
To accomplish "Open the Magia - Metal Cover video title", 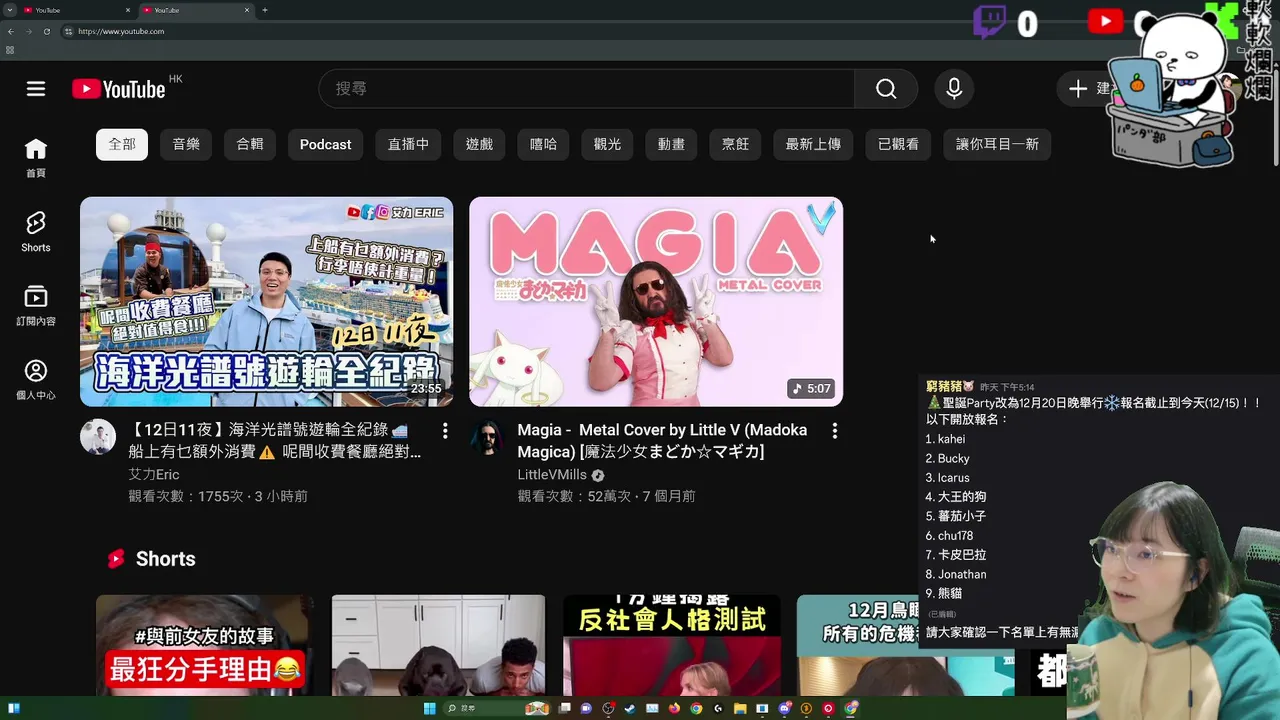I will coord(662,440).
